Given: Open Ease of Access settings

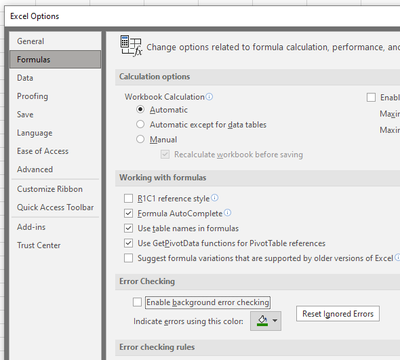Looking at the screenshot, I should point(55,151).
